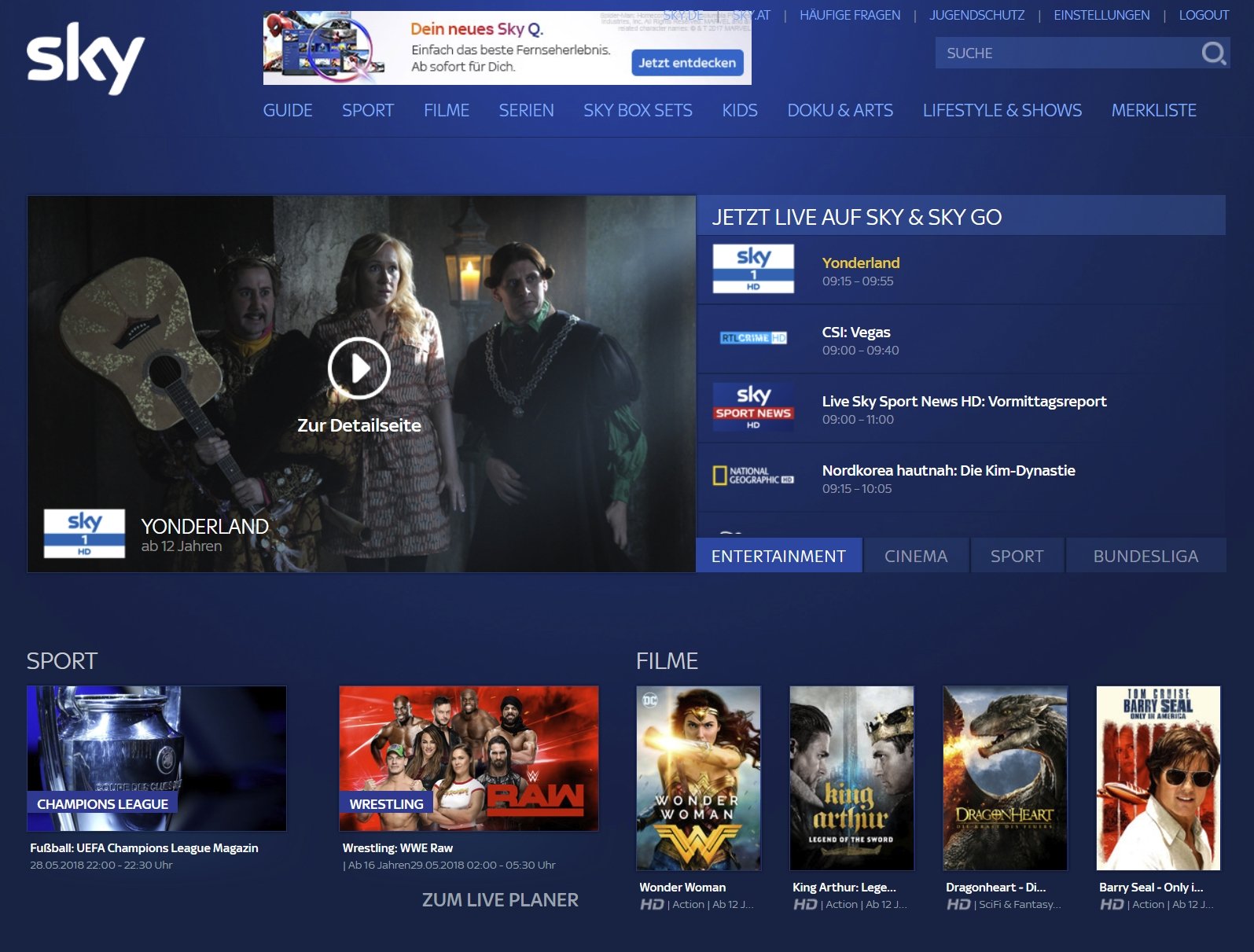Open Dragonheart movie poster
The width and height of the screenshot is (1254, 952).
(1005, 778)
